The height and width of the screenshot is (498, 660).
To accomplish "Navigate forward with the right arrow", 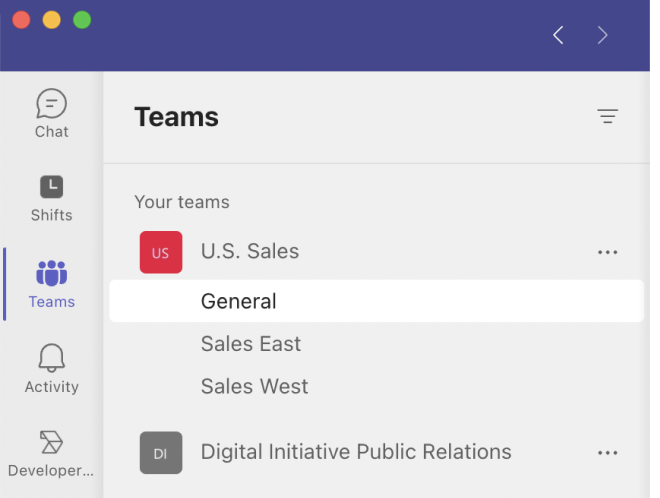I will [602, 35].
